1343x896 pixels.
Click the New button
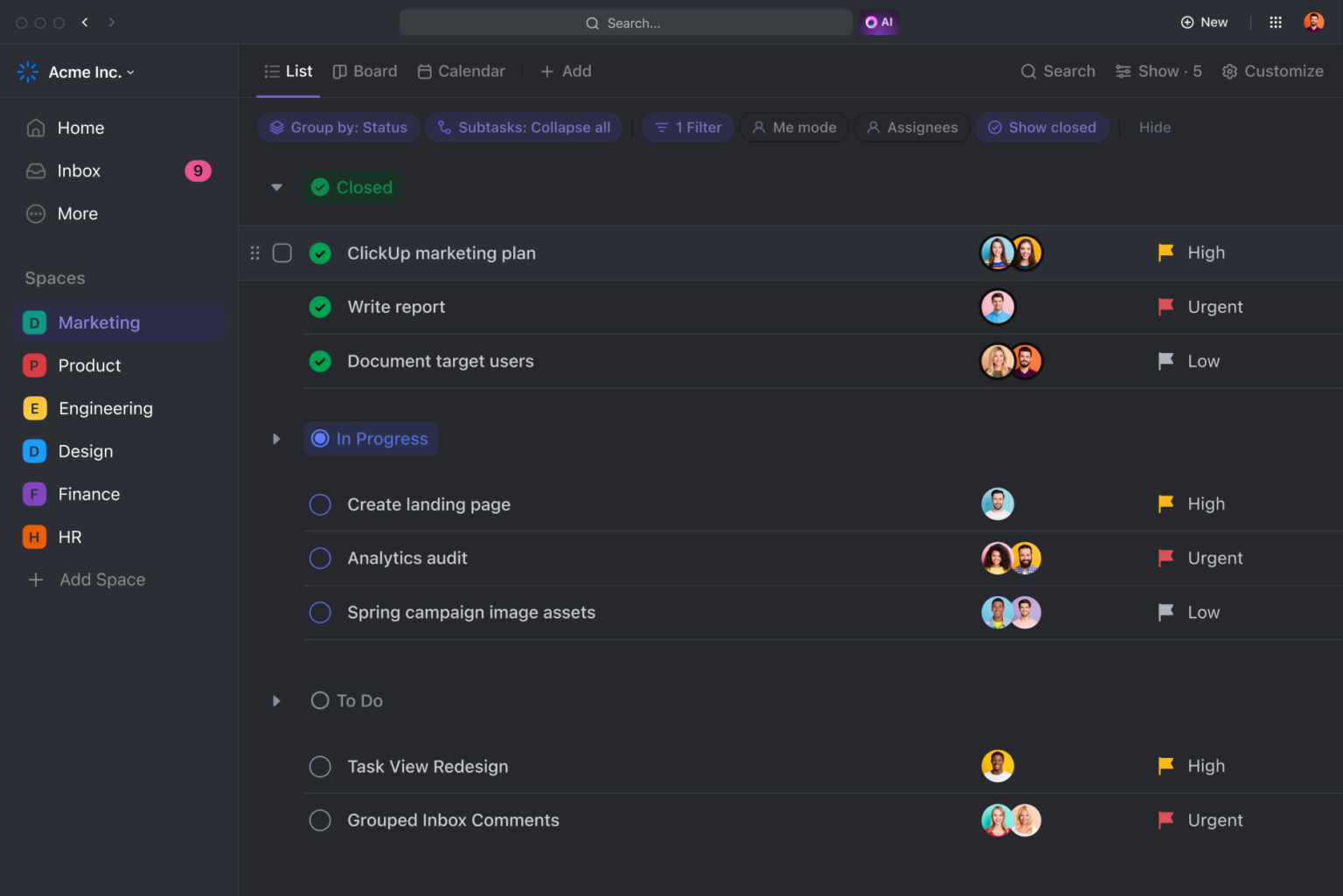click(x=1204, y=22)
